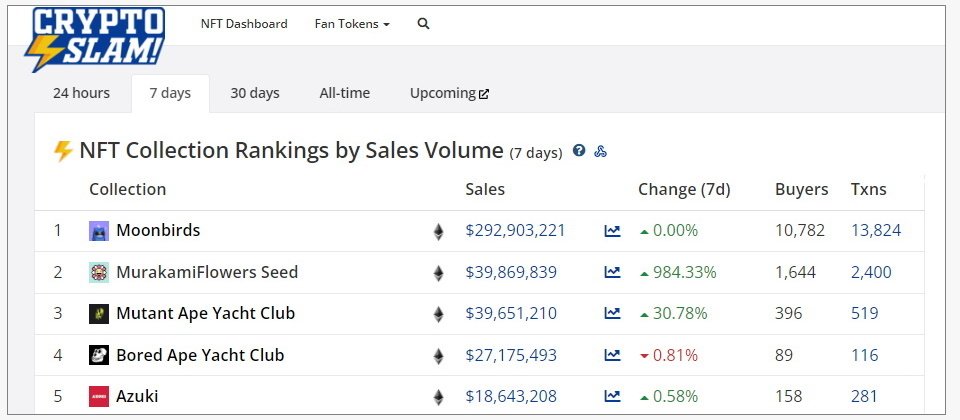Screen dimensions: 960x420
Task: Click the Azuki red logo thumbnail
Action: coord(99,397)
